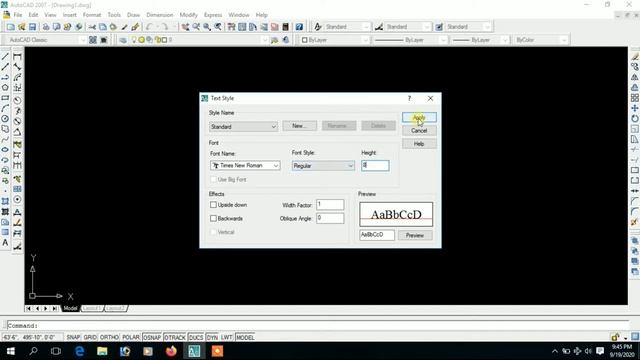The width and height of the screenshot is (640, 360).
Task: Toggle SNAP mode in status bar
Action: click(73, 338)
